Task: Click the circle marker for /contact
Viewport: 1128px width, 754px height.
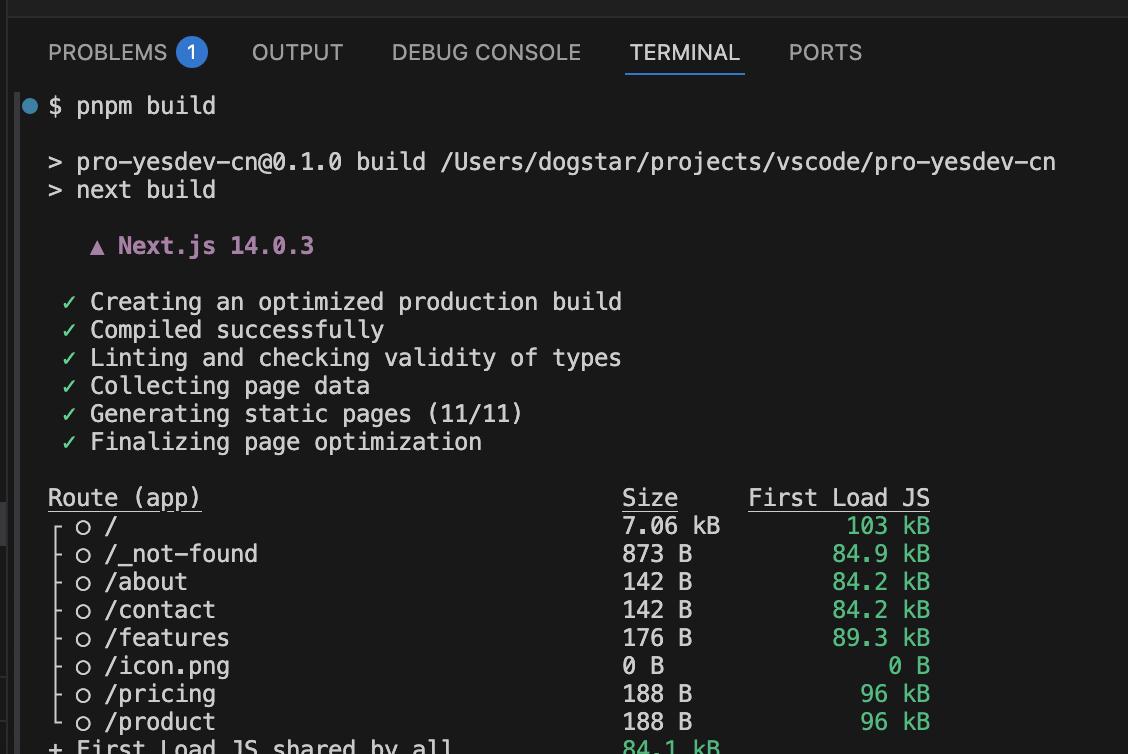Action: [83, 612]
